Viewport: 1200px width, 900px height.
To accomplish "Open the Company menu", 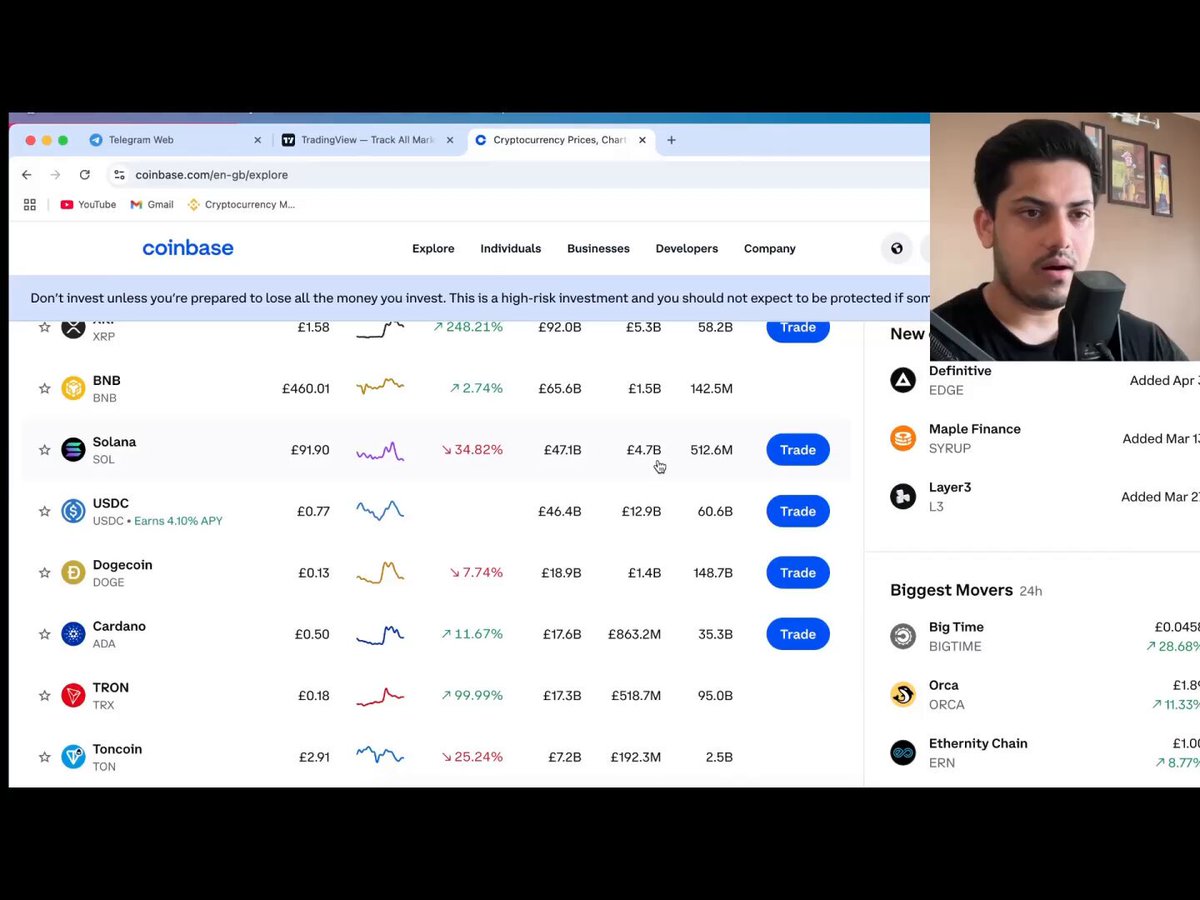I will pyautogui.click(x=769, y=249).
